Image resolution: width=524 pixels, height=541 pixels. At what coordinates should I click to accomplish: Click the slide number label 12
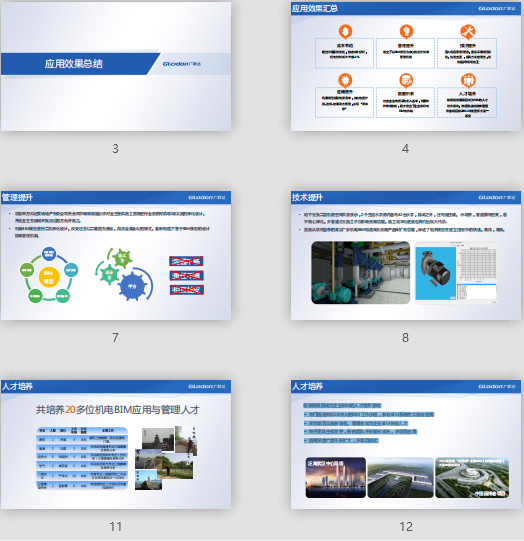(406, 527)
